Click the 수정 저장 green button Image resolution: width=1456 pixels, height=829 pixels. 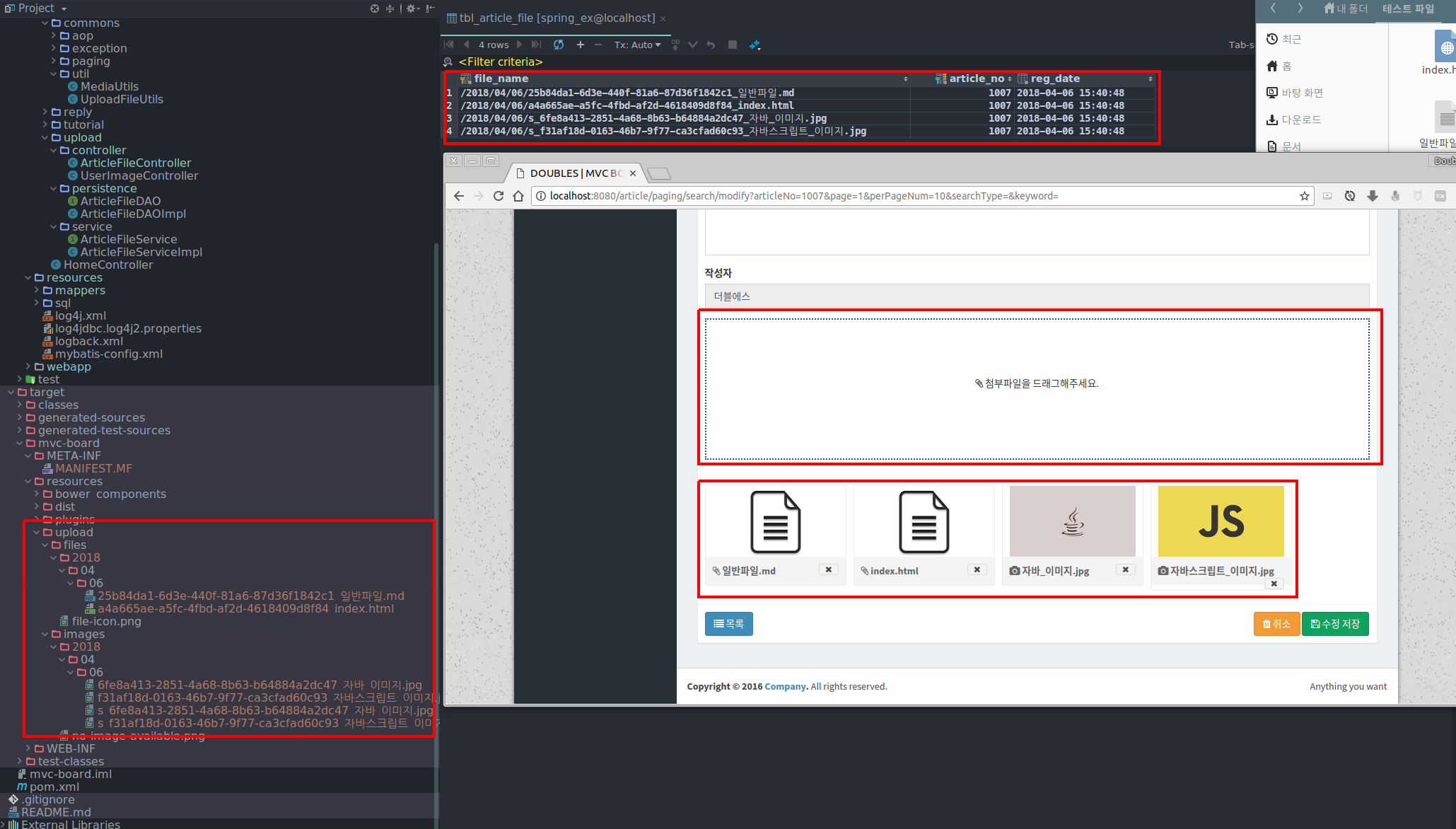(x=1335, y=624)
